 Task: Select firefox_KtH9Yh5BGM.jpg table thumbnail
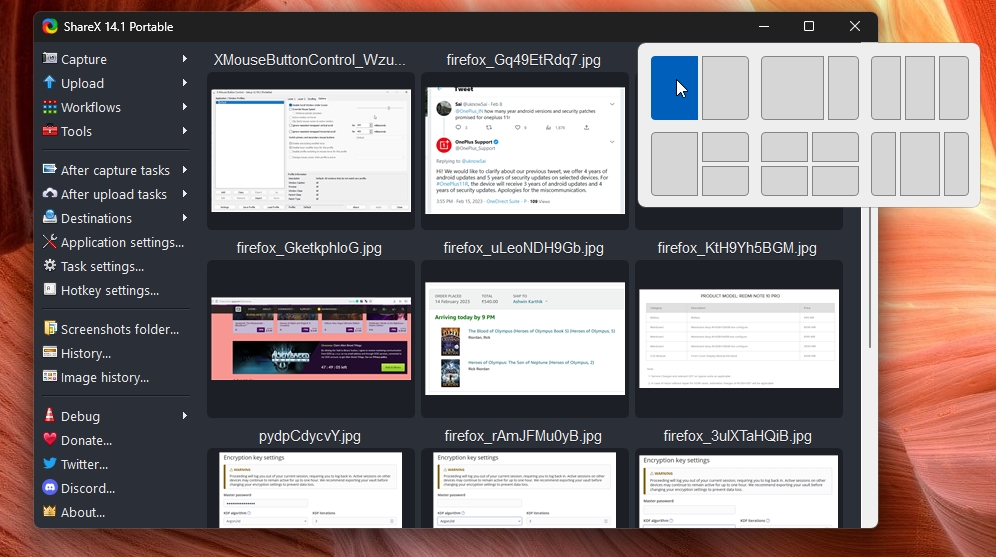[x=739, y=339]
